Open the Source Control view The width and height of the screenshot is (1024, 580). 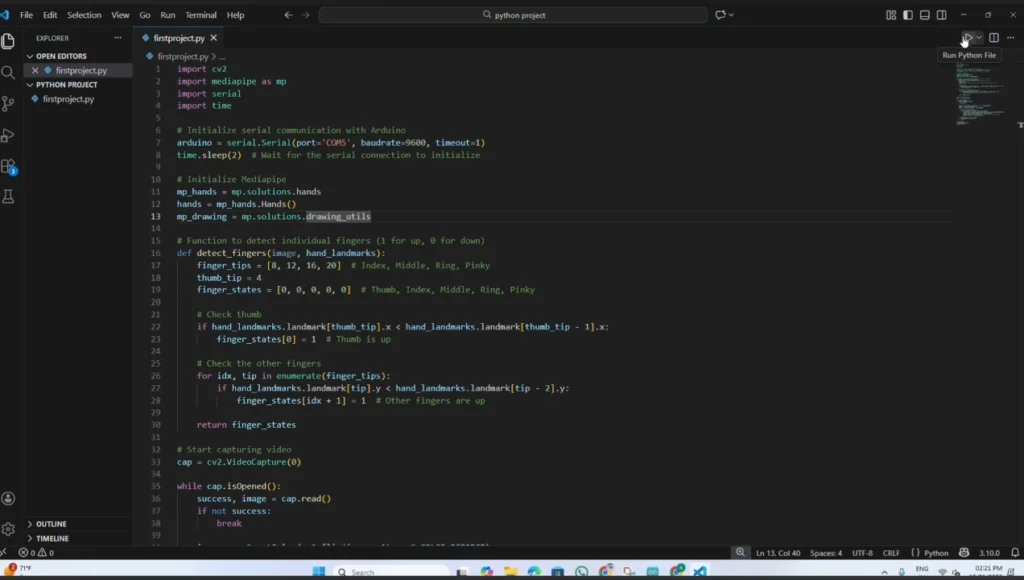[x=8, y=103]
